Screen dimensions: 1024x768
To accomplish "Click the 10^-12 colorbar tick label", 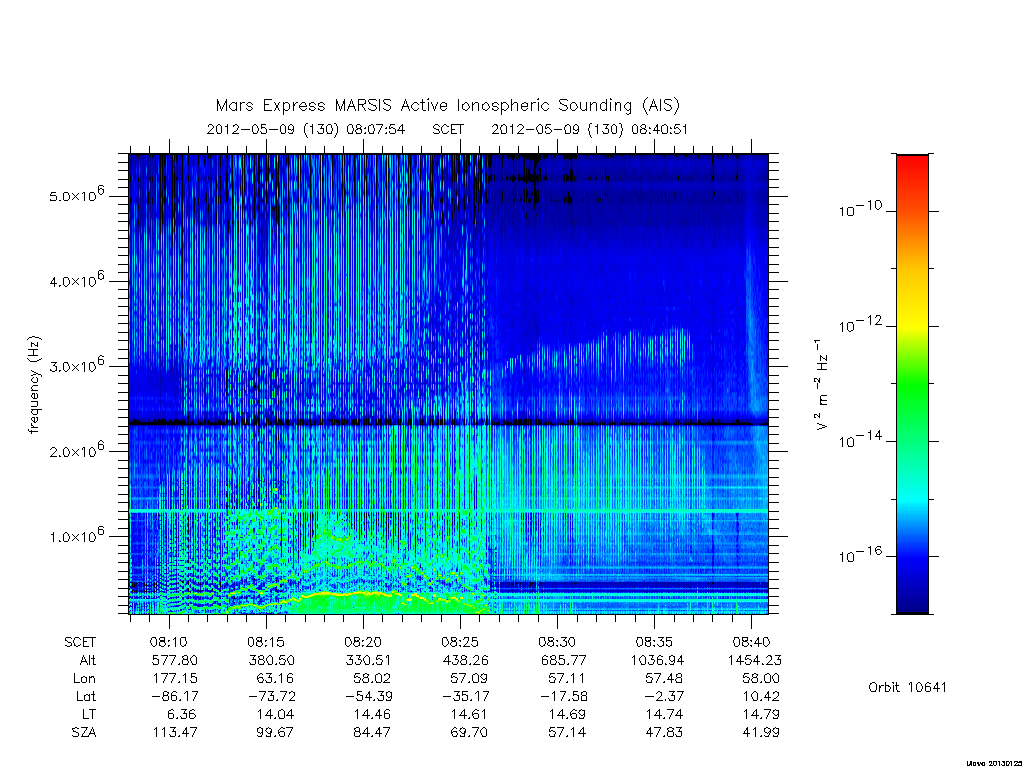I will (860, 325).
